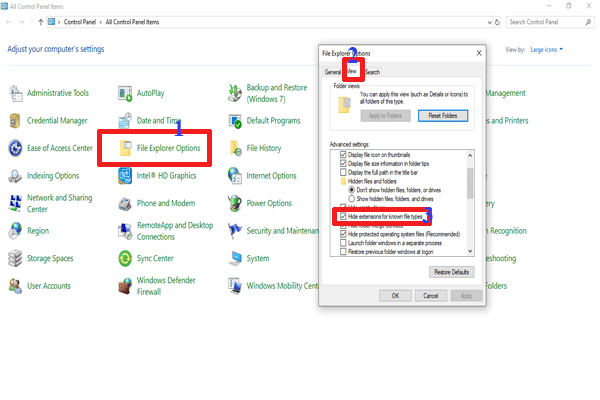Image resolution: width=600 pixels, height=400 pixels.
Task: Toggle Hide protected operating system files checkbox
Action: (343, 234)
